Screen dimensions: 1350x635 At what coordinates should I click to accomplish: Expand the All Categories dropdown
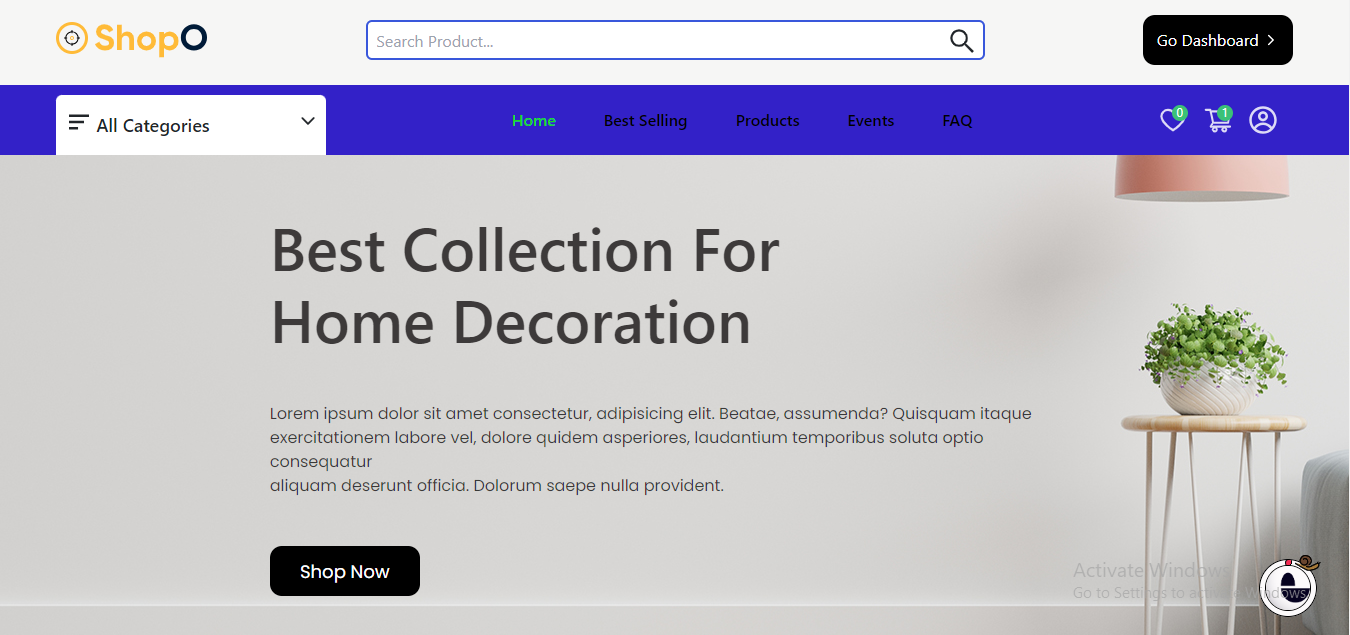(x=190, y=125)
